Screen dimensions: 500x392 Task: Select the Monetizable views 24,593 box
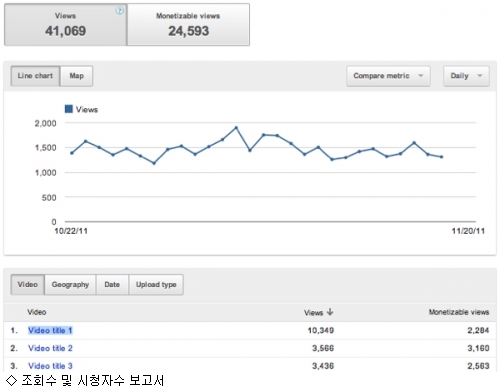[188, 25]
